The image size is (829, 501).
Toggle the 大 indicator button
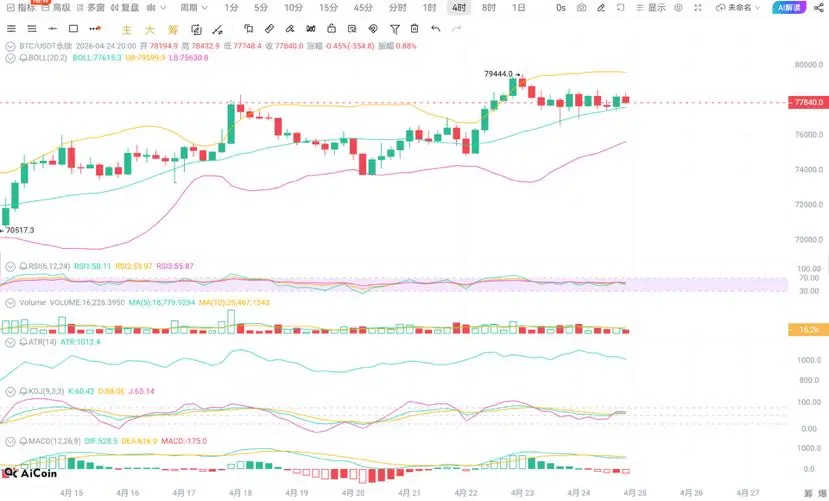(150, 30)
